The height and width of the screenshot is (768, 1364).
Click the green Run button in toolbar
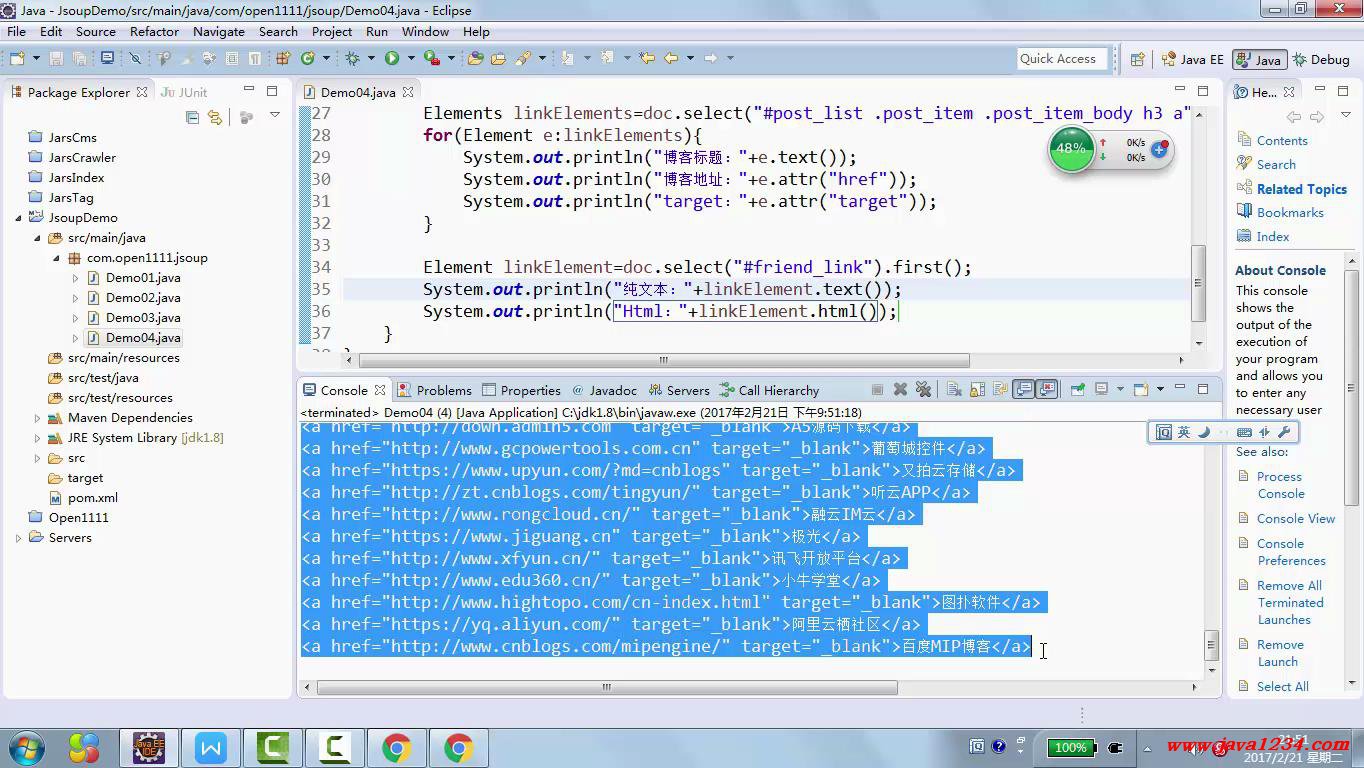pyautogui.click(x=392, y=58)
